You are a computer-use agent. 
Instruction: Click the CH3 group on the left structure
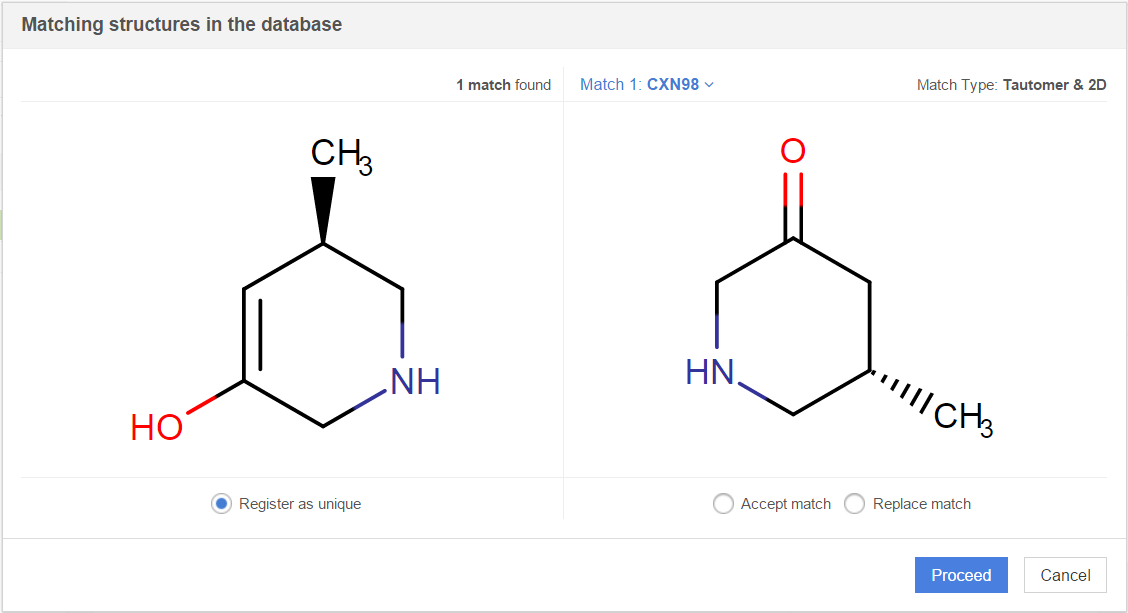pyautogui.click(x=340, y=156)
